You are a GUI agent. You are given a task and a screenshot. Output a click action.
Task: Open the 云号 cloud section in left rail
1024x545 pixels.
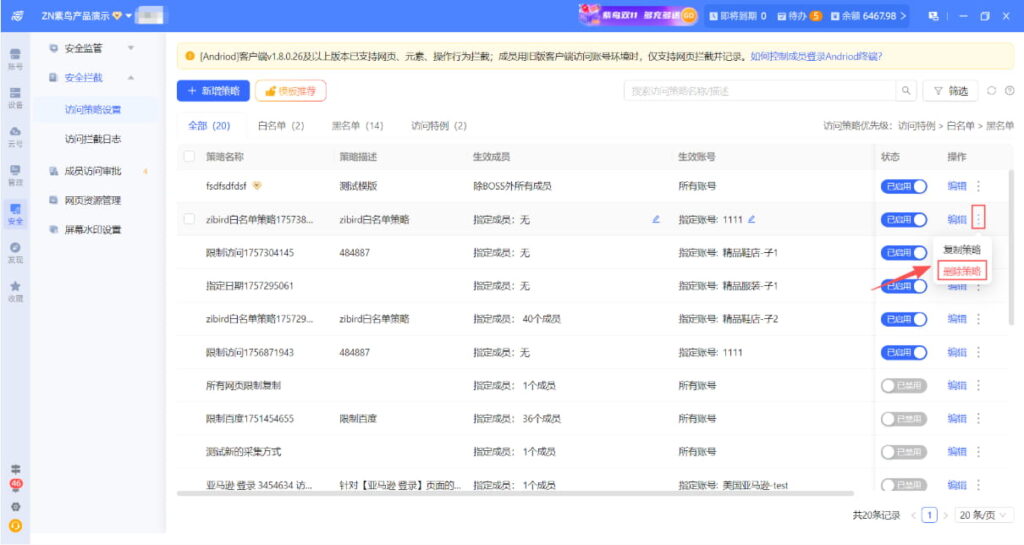[x=15, y=136]
